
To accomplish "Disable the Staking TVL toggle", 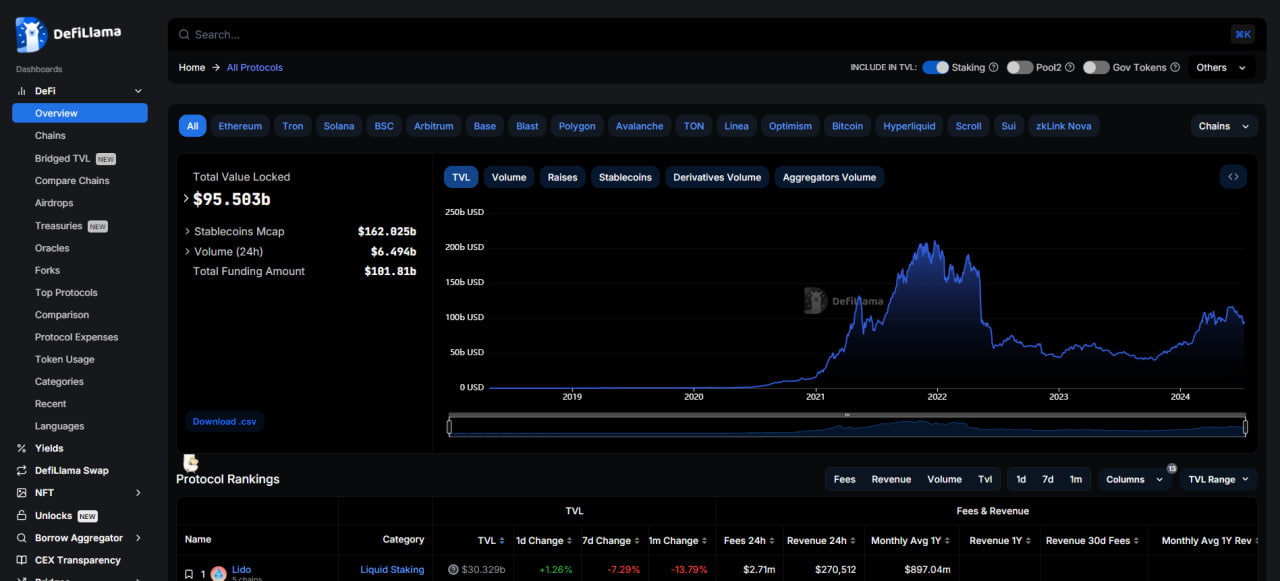I will tap(935, 67).
